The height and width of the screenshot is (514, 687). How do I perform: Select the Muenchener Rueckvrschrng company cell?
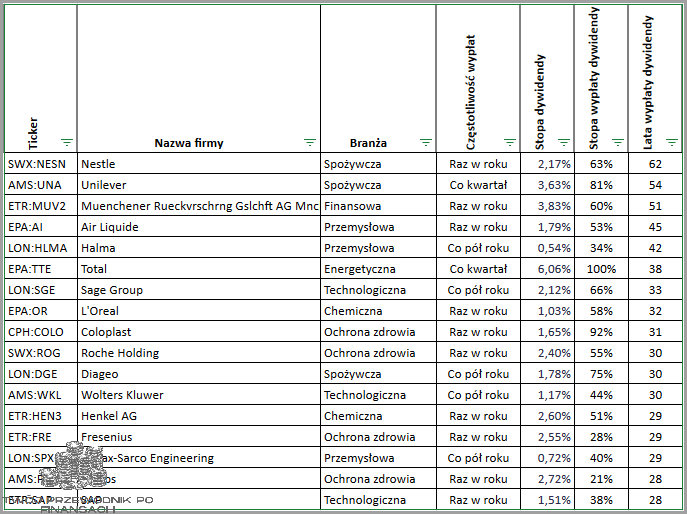[197, 206]
